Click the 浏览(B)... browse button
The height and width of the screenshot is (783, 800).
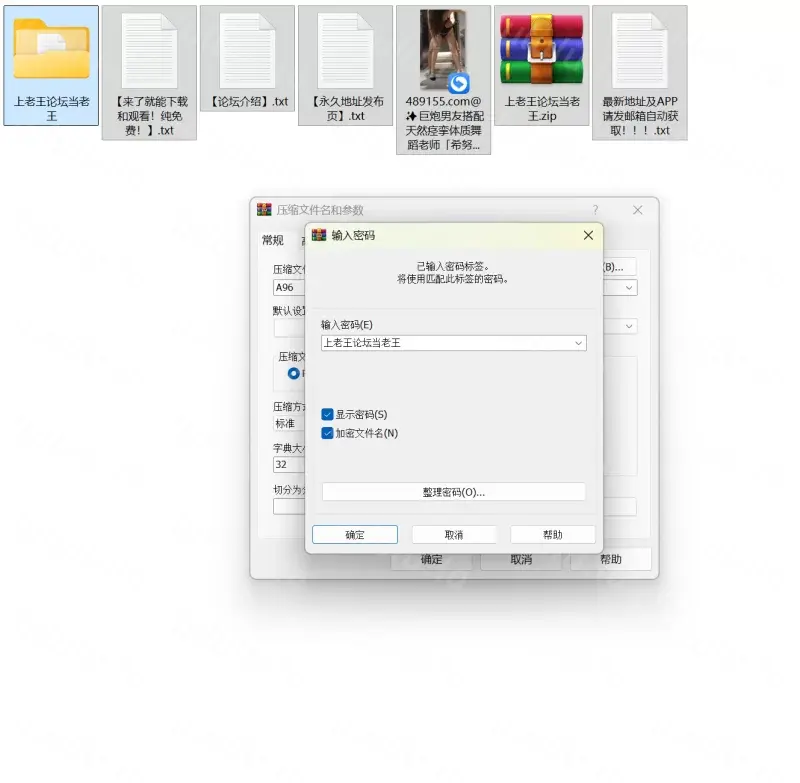point(619,267)
